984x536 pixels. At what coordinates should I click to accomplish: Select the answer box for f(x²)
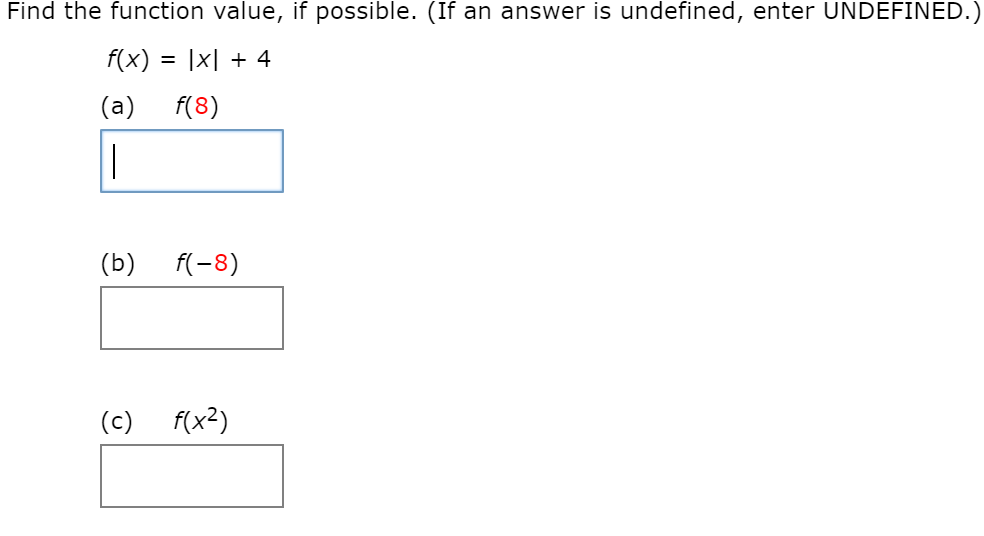[x=192, y=476]
